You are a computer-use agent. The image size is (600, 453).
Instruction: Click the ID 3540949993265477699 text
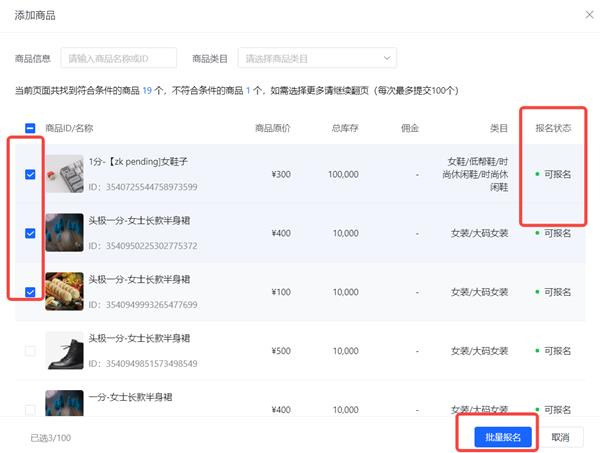coord(143,305)
